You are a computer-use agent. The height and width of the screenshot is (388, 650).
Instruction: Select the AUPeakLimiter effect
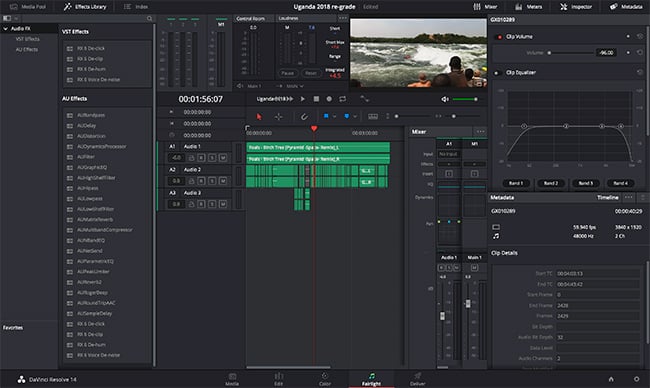click(x=93, y=272)
